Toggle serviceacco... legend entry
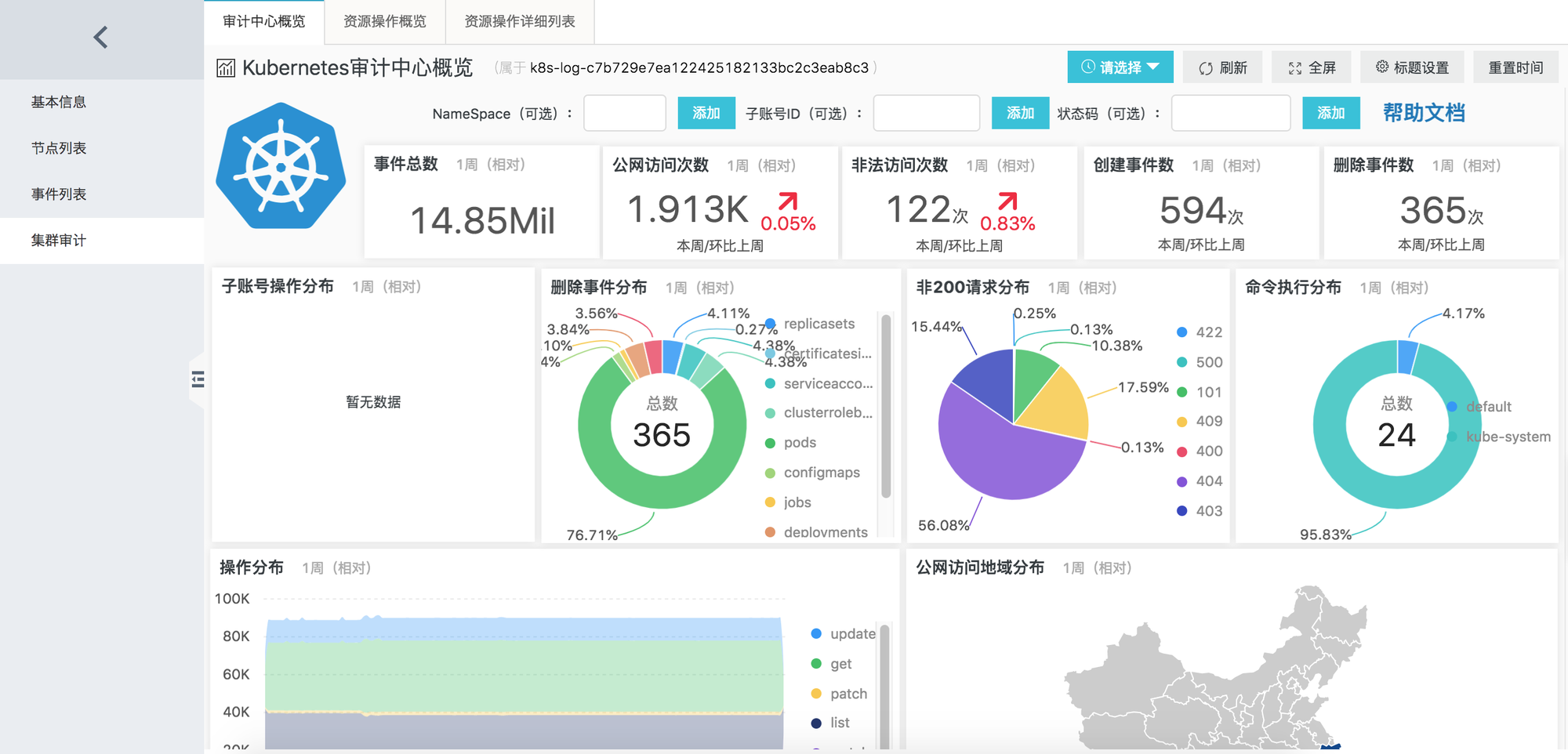Image resolution: width=1568 pixels, height=754 pixels. click(x=818, y=384)
